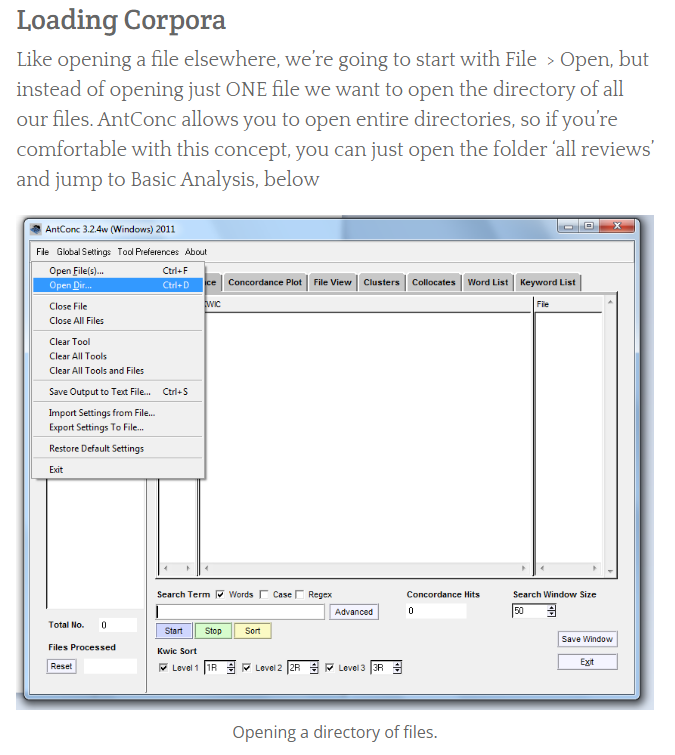
Task: Choose Open File(s)... from File menu
Action: pos(118,271)
